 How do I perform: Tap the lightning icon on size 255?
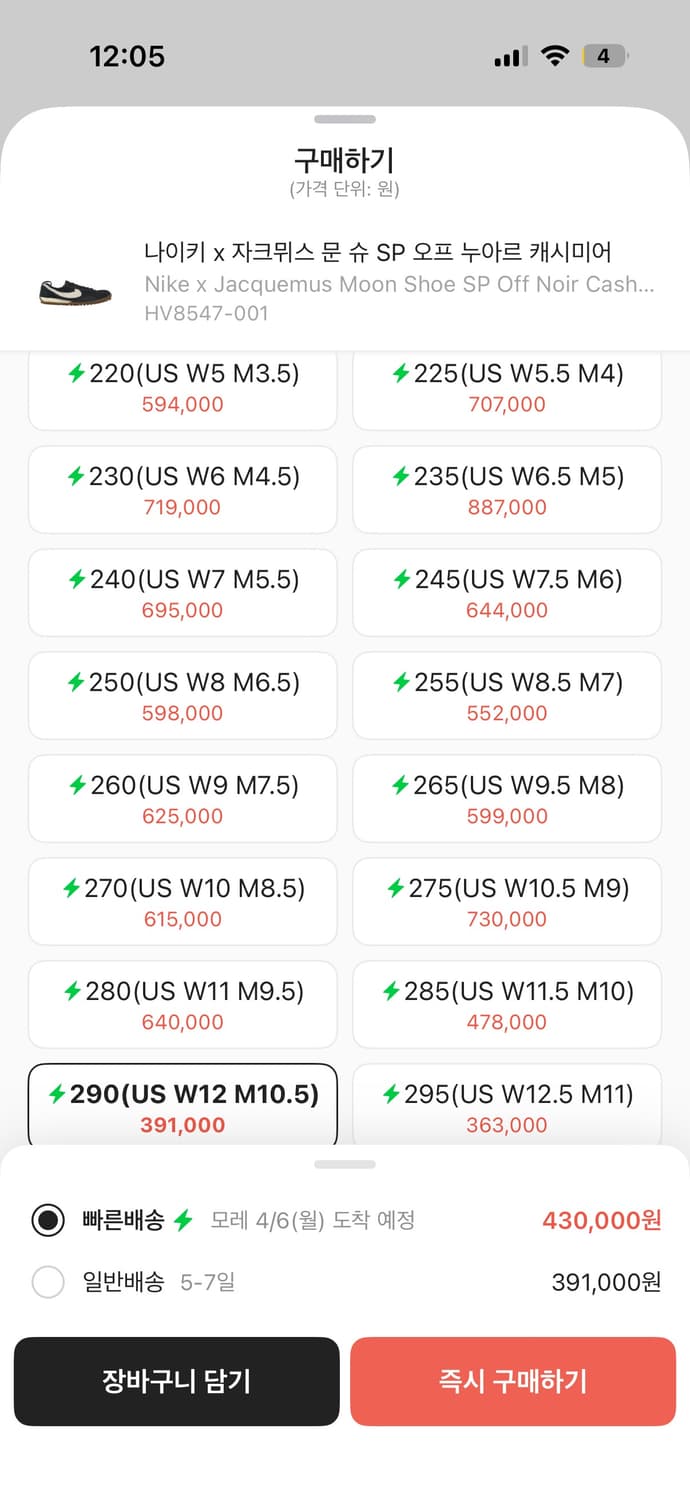401,682
